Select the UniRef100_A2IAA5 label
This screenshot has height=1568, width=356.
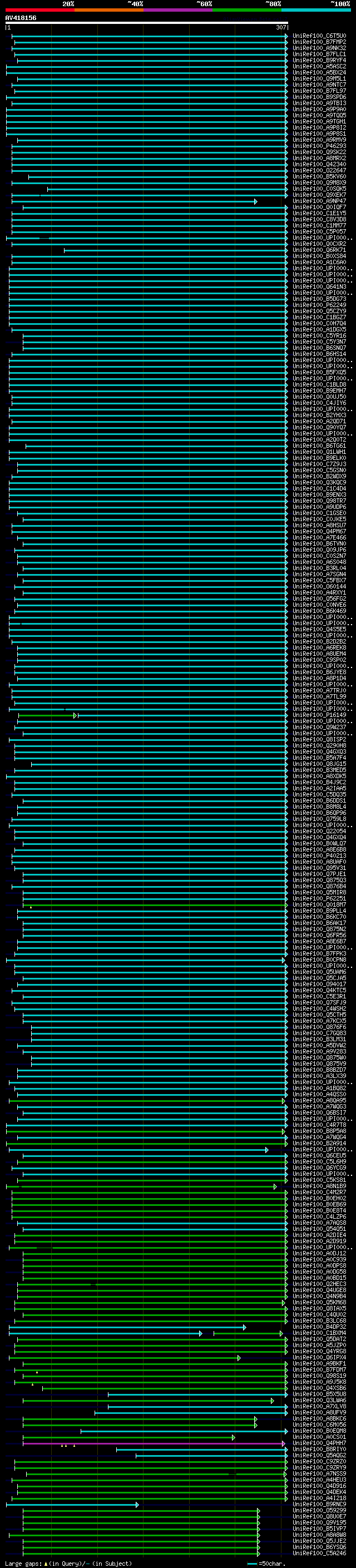point(319,788)
